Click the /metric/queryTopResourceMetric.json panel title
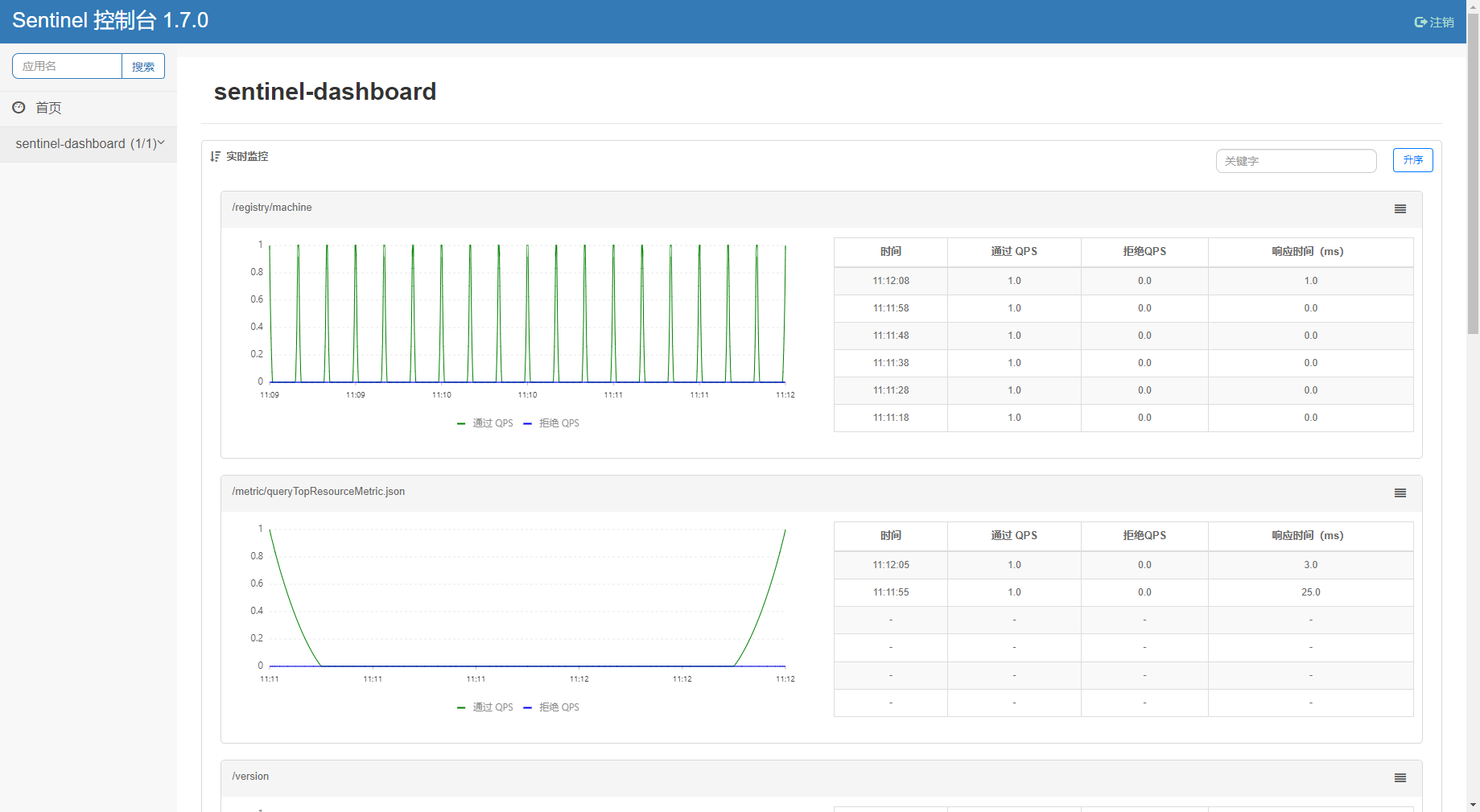1480x812 pixels. (x=319, y=492)
